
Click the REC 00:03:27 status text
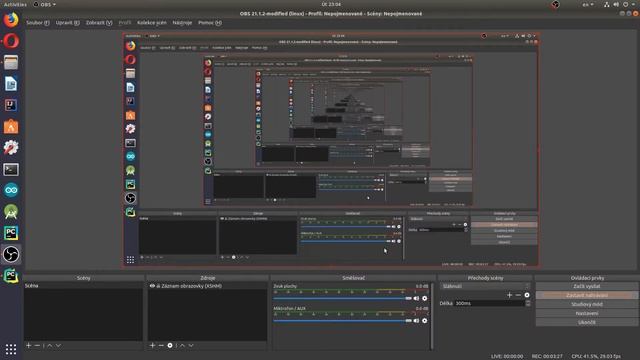[x=547, y=356]
